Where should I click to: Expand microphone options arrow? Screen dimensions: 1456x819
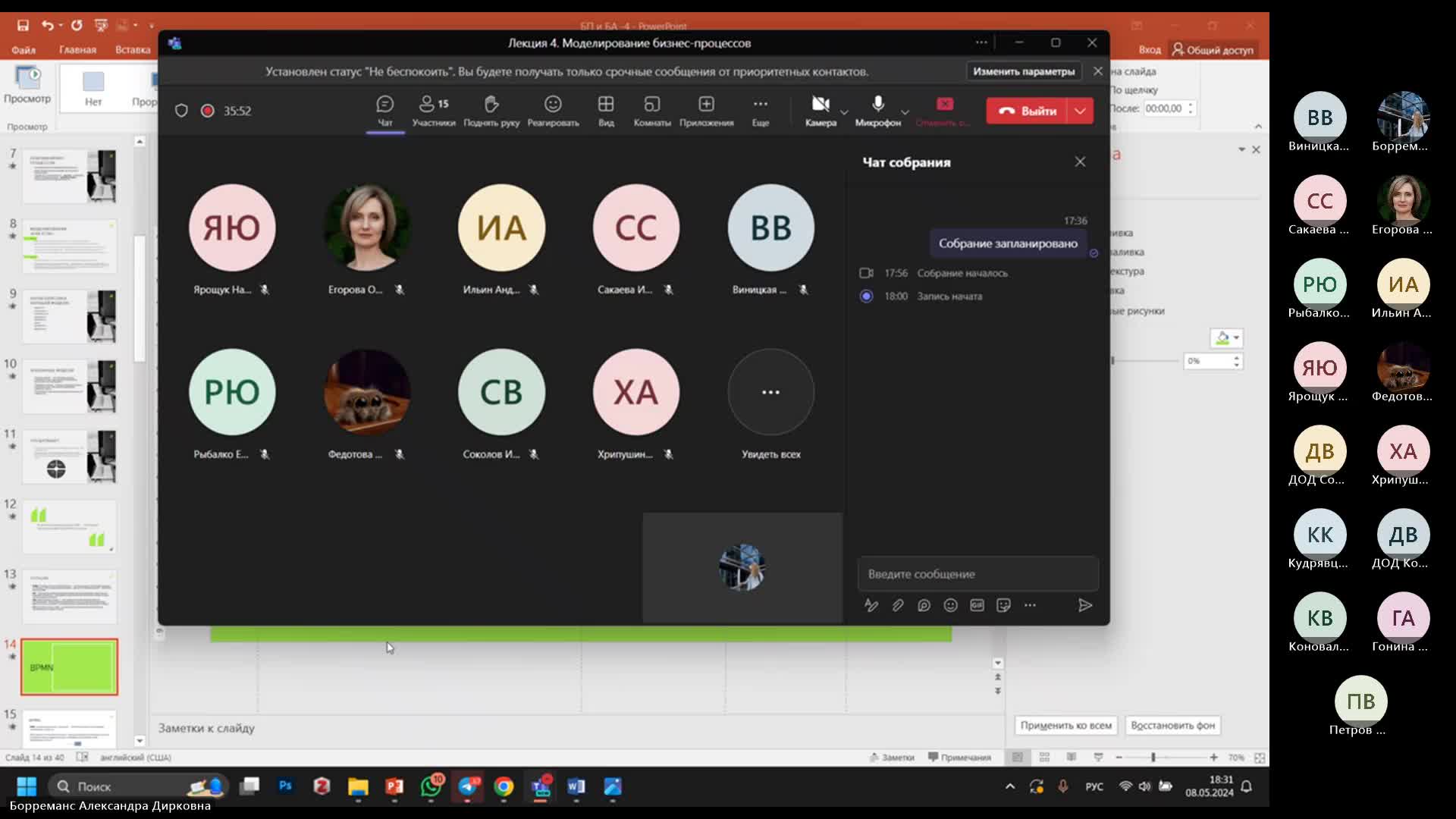tap(905, 112)
